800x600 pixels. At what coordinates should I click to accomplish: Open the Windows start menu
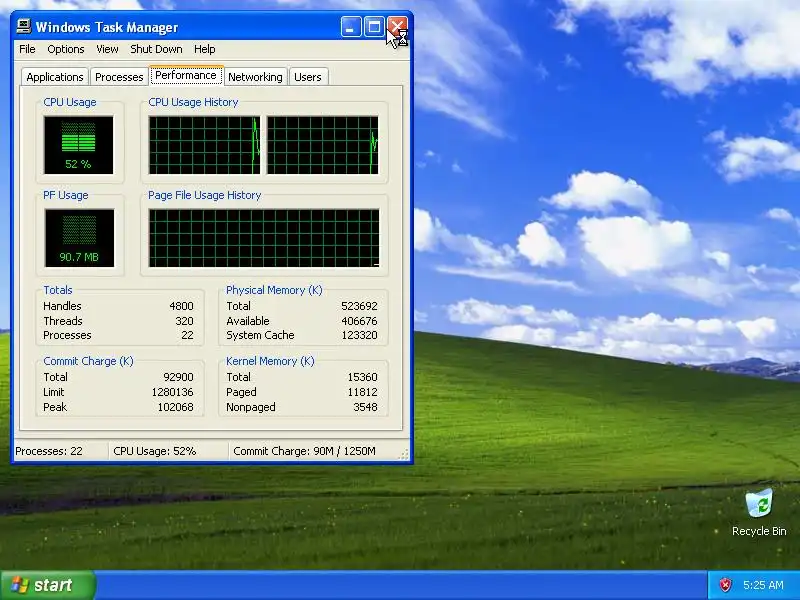[x=47, y=585]
